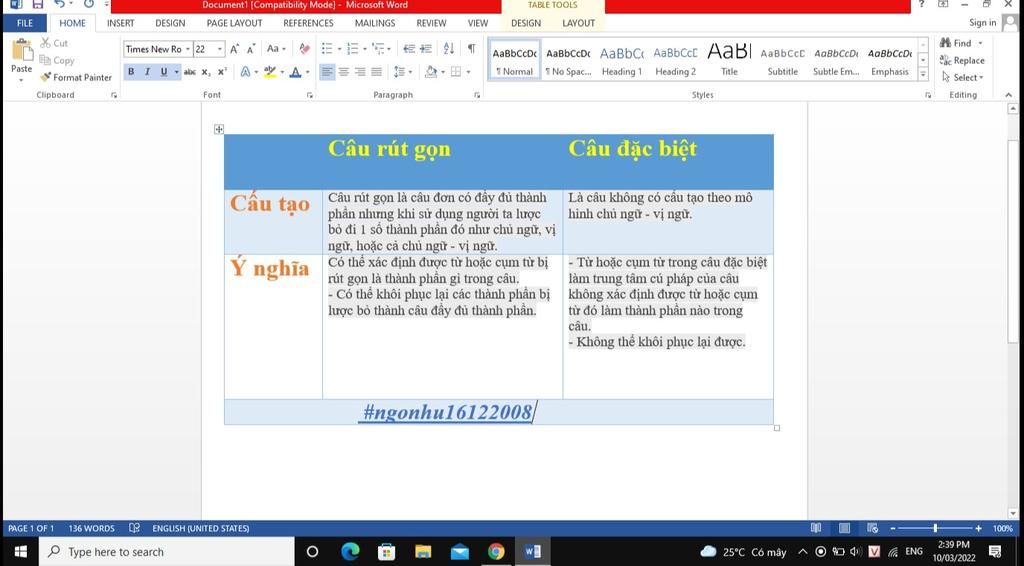Click Sign in link
The width and height of the screenshot is (1024, 566).
(982, 23)
